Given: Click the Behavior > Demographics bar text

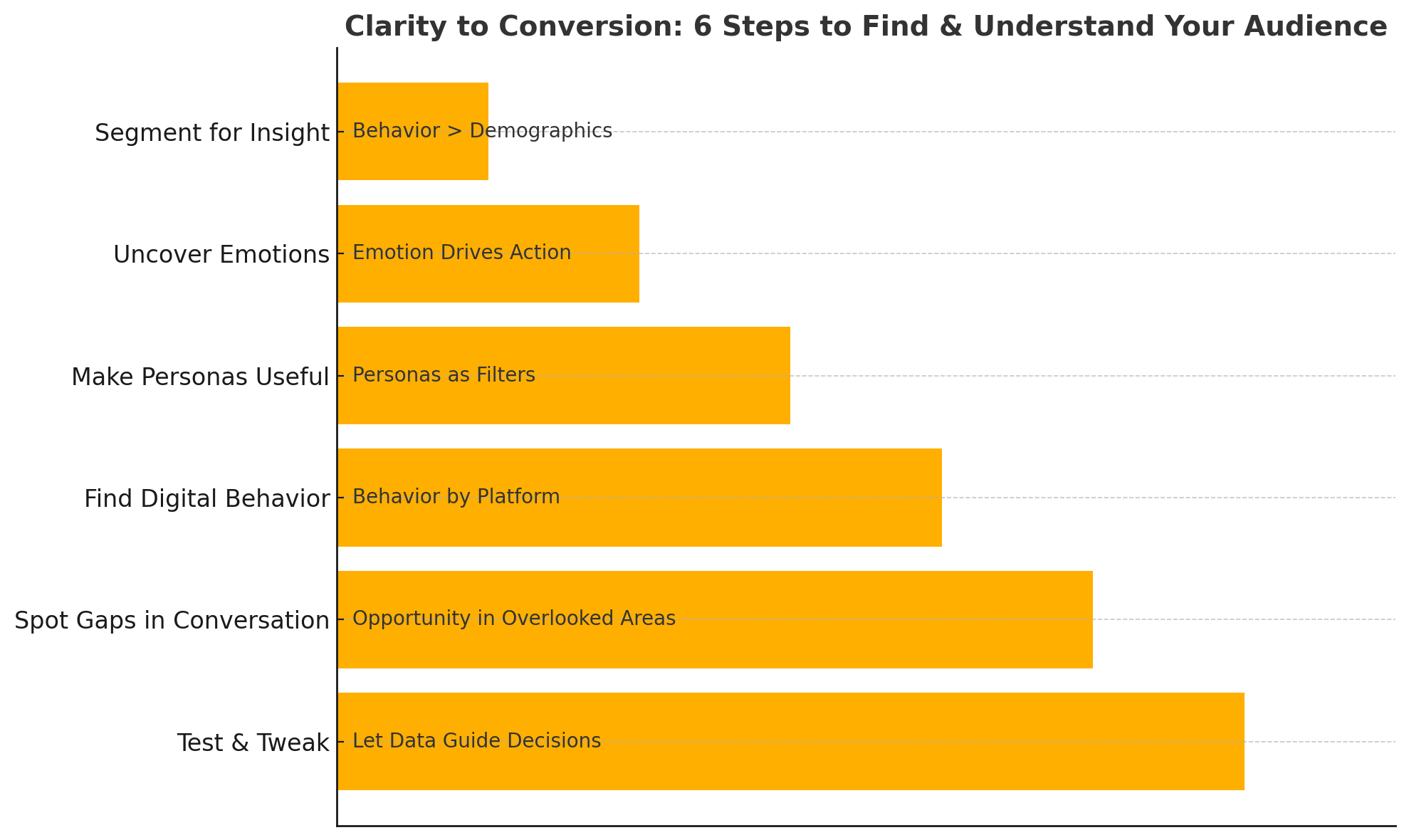Looking at the screenshot, I should [482, 131].
